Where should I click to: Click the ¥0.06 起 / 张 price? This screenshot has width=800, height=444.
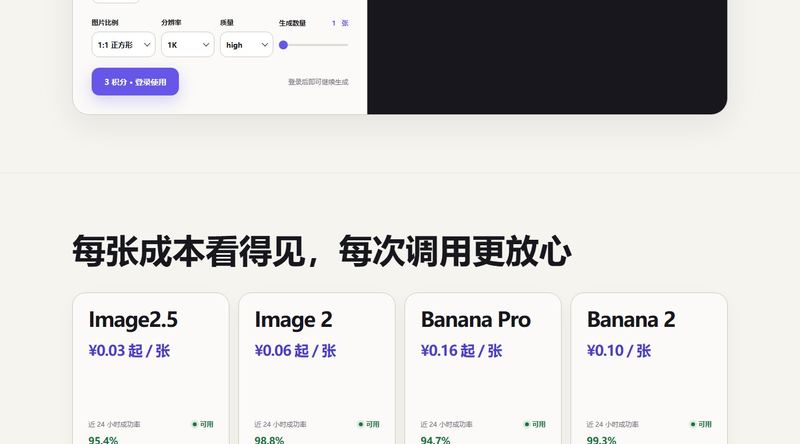[295, 351]
